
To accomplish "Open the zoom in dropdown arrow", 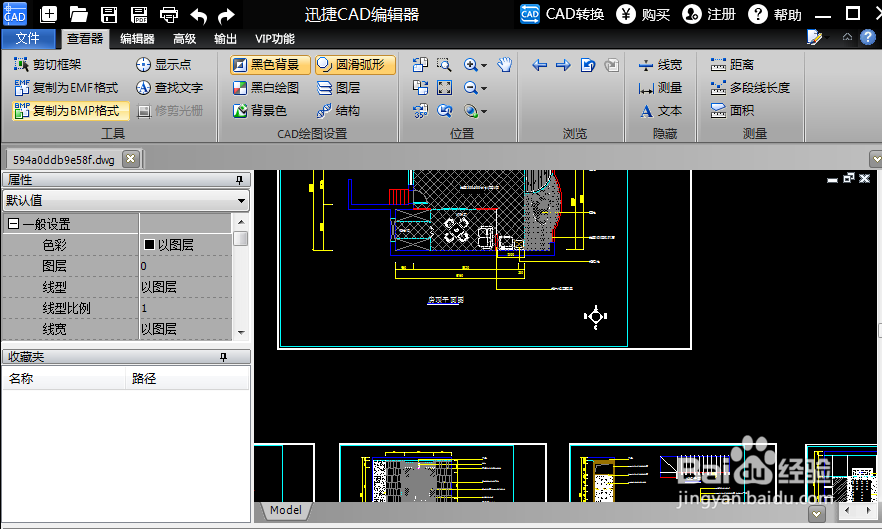I will coord(484,66).
